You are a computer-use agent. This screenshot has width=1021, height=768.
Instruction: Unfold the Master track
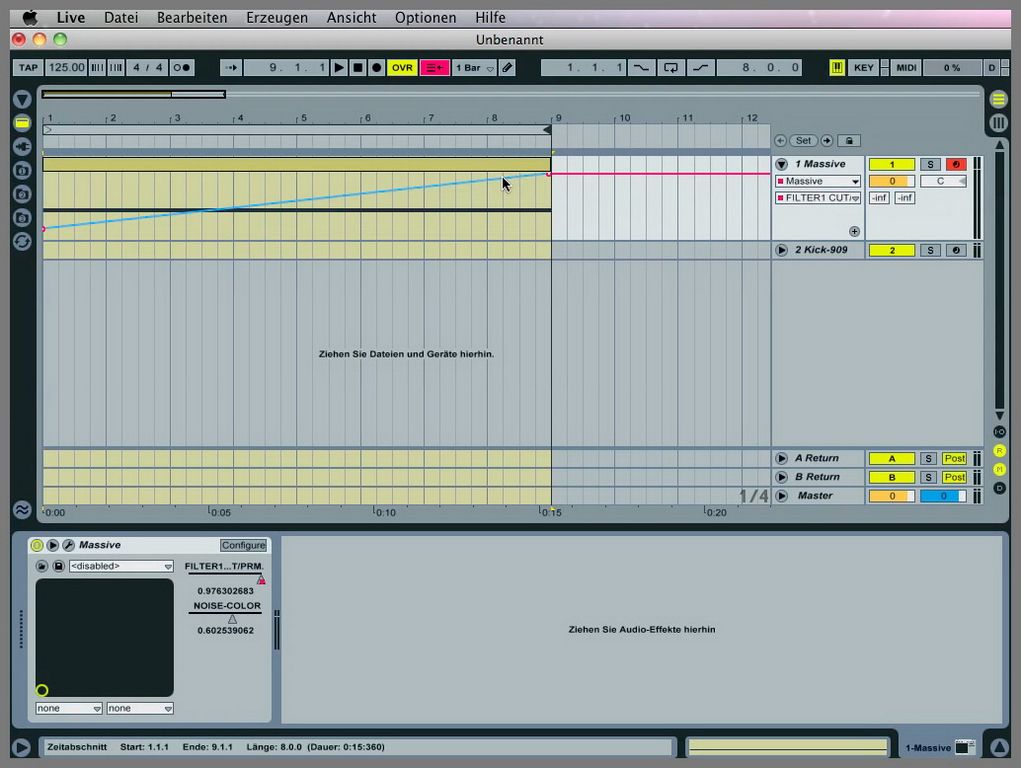coord(781,496)
